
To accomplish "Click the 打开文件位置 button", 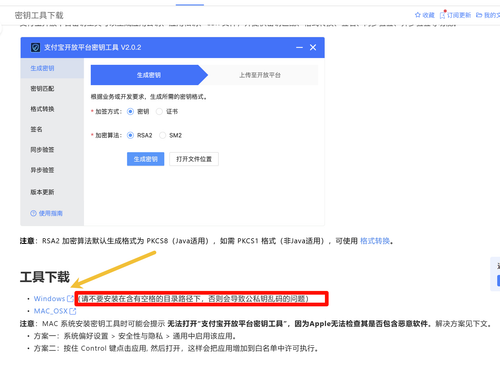I will tap(194, 159).
